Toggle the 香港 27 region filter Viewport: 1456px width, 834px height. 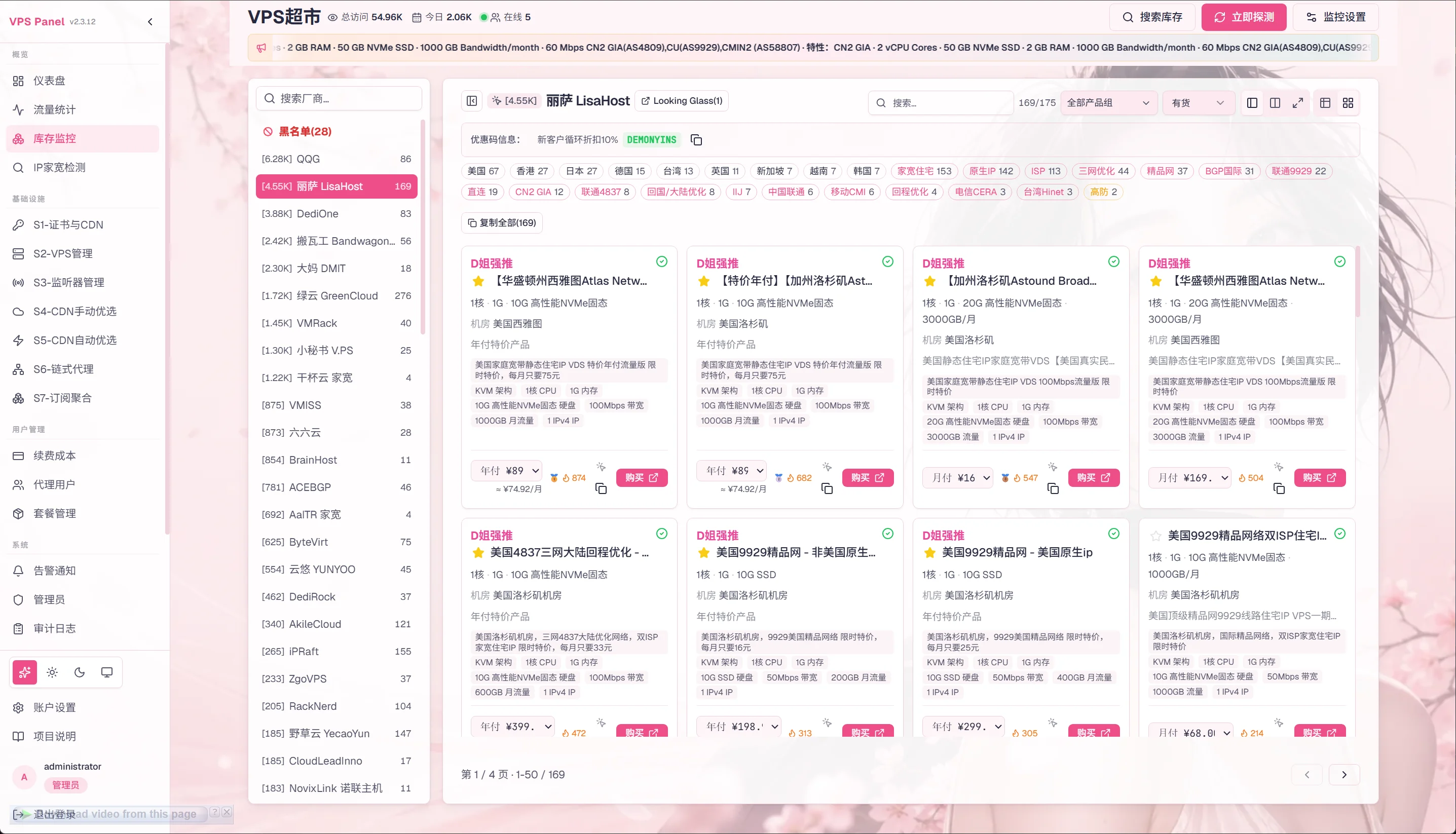[x=532, y=171]
